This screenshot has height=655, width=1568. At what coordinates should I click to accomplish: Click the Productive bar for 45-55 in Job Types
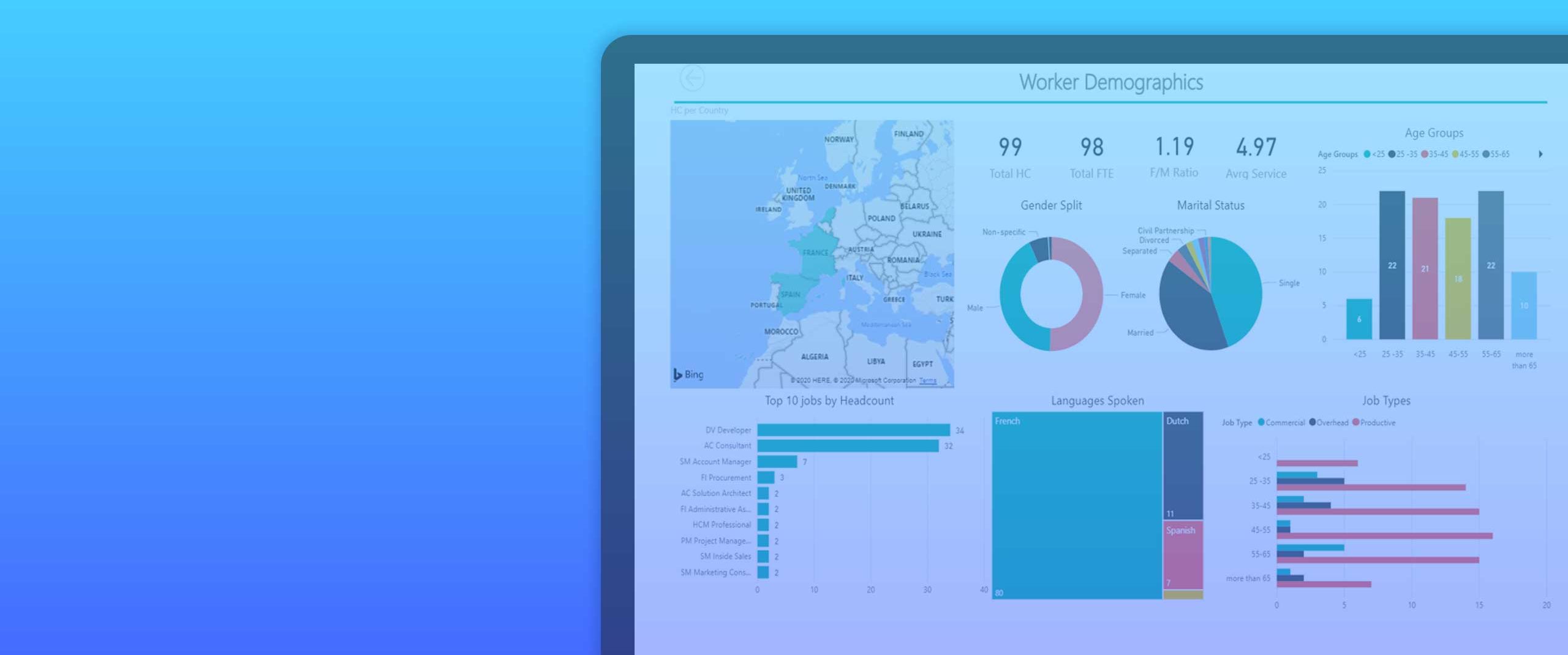coord(1385,536)
